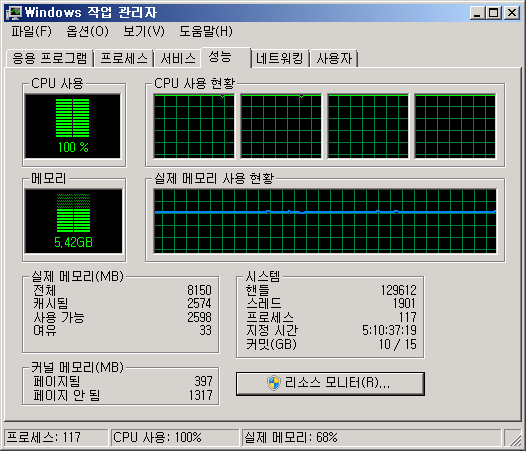Viewport: 526px width, 451px height.
Task: Click the 실제 메모리 사용 현황 graph
Action: click(325, 221)
